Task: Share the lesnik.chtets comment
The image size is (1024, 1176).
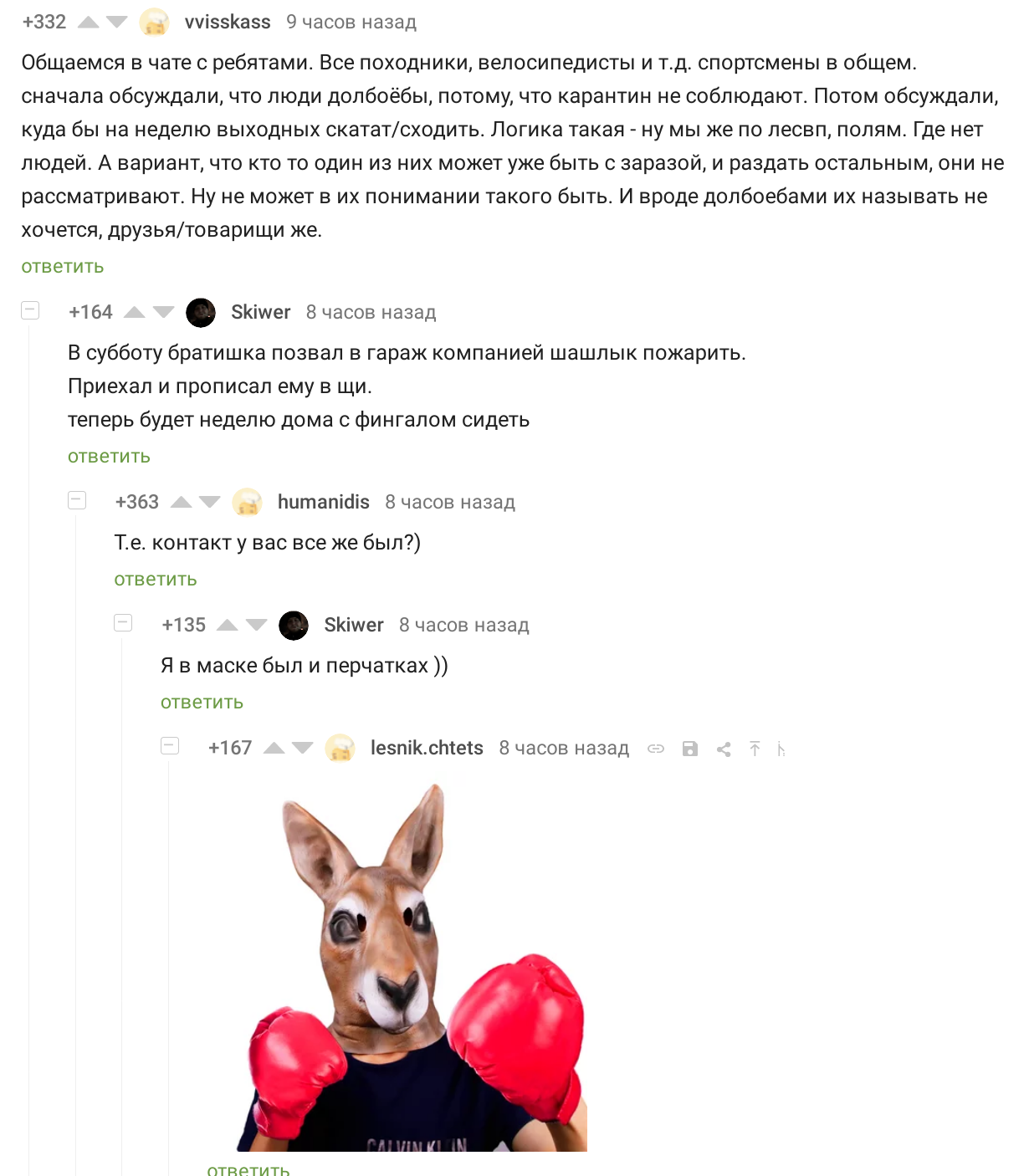Action: point(724,749)
